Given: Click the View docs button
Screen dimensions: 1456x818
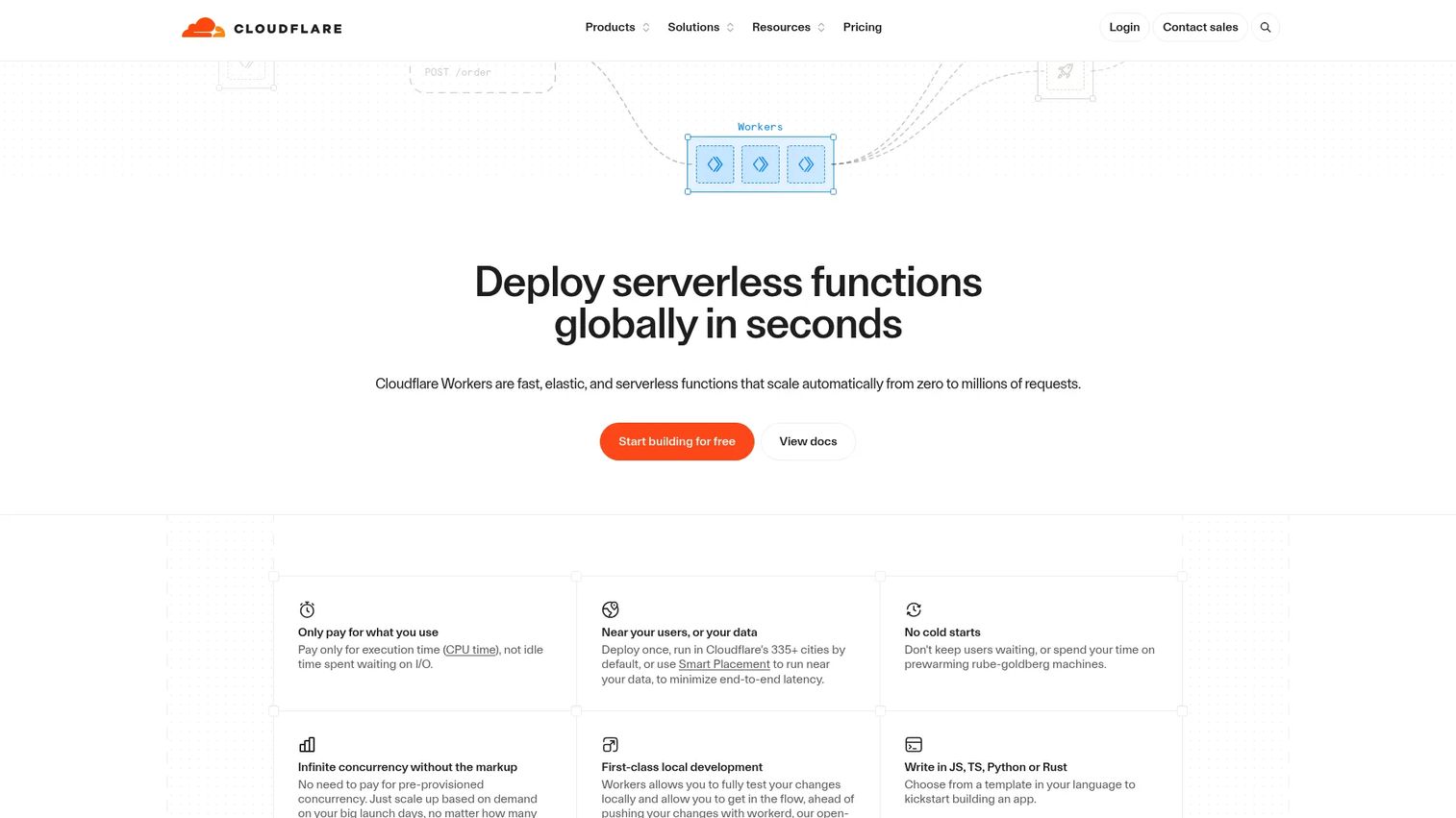Looking at the screenshot, I should pyautogui.click(x=808, y=441).
